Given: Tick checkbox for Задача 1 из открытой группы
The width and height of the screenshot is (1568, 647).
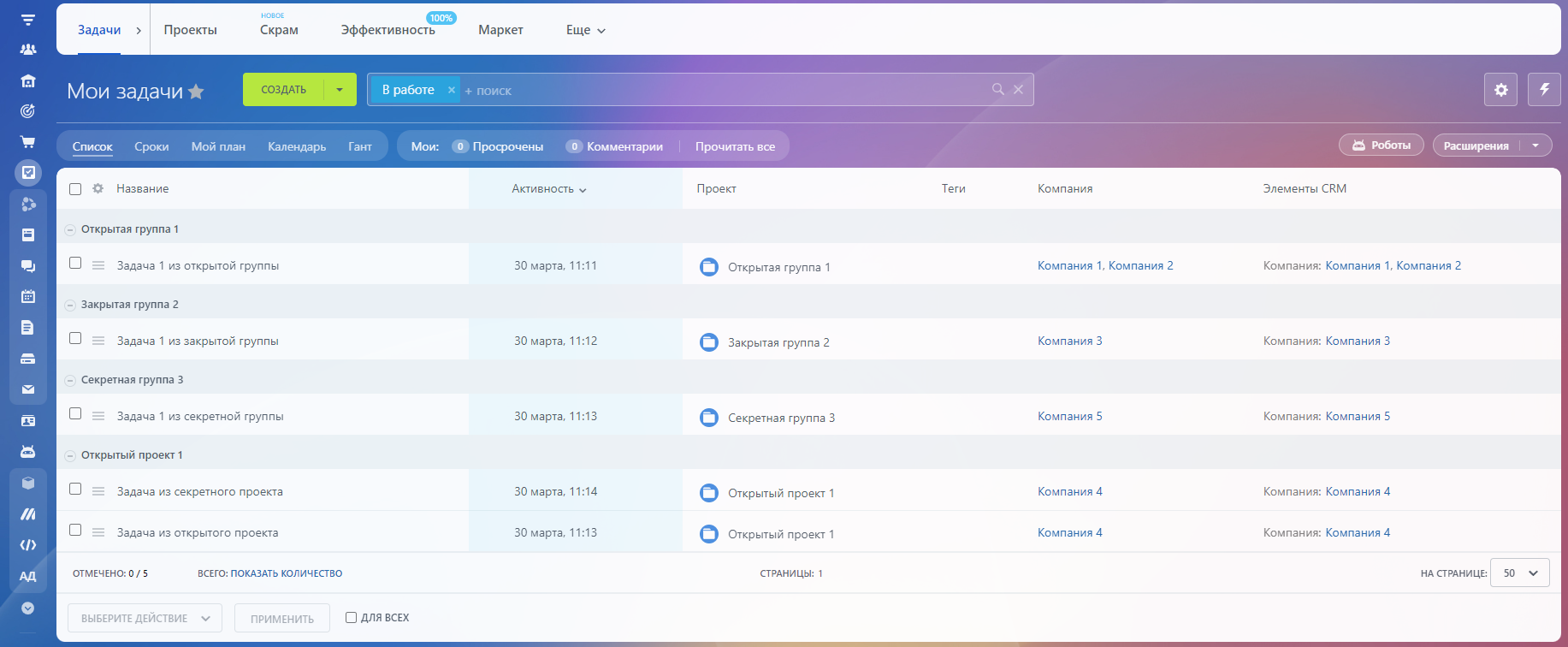Looking at the screenshot, I should pos(75,264).
